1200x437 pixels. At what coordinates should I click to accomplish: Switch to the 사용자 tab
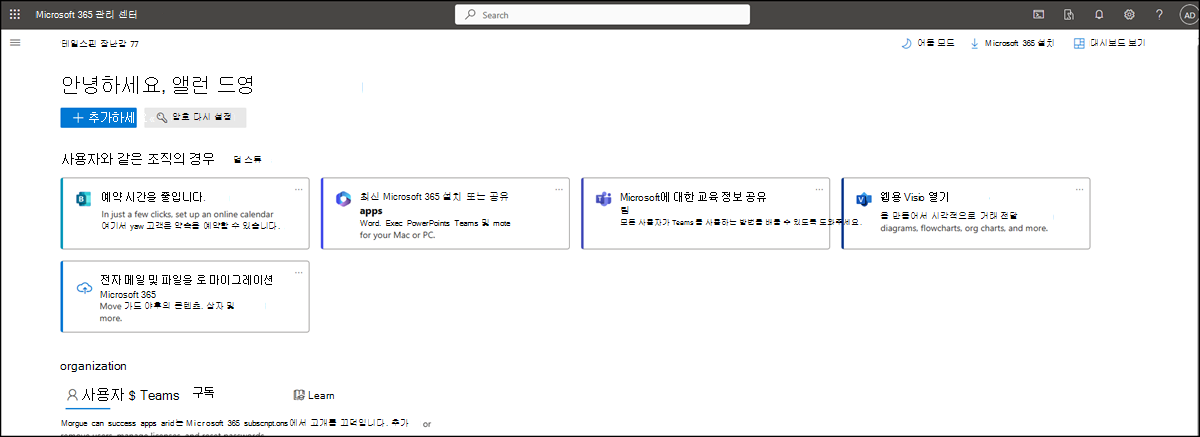point(94,395)
